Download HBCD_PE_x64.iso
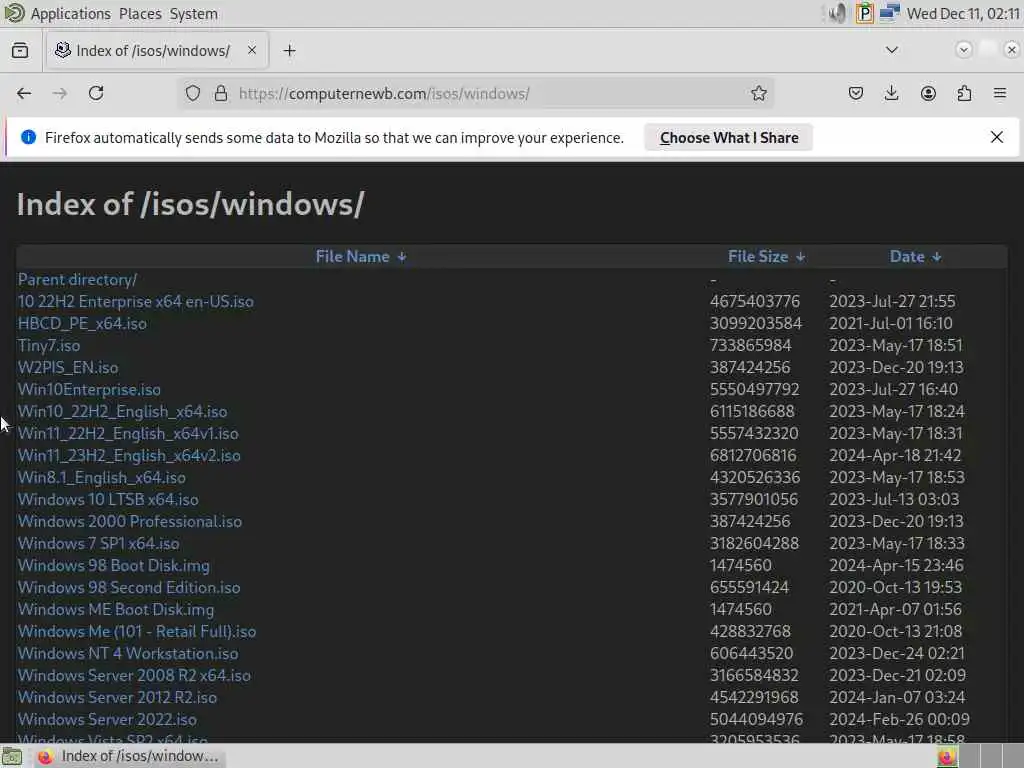 point(82,323)
